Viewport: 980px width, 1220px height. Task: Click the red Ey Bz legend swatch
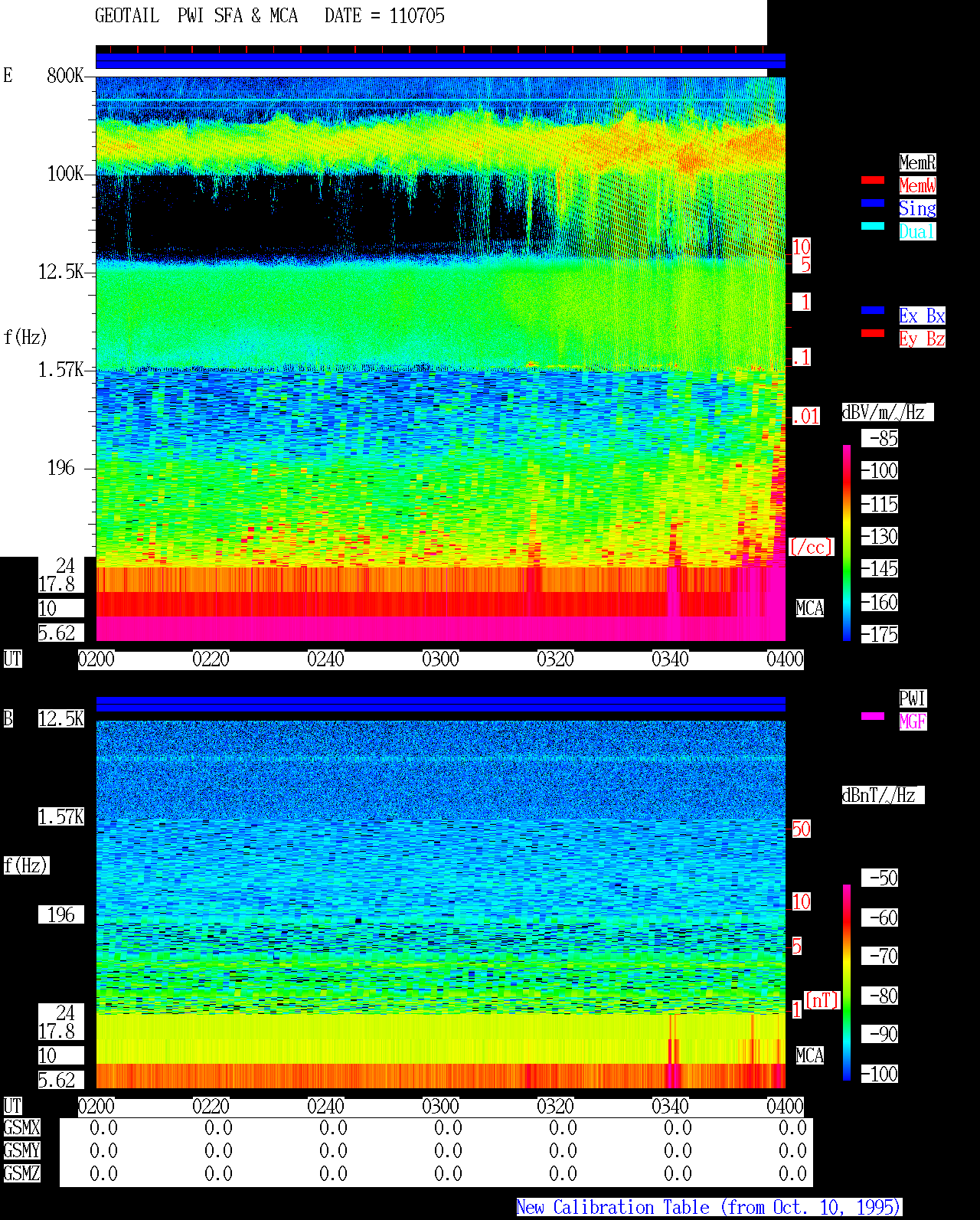point(873,333)
